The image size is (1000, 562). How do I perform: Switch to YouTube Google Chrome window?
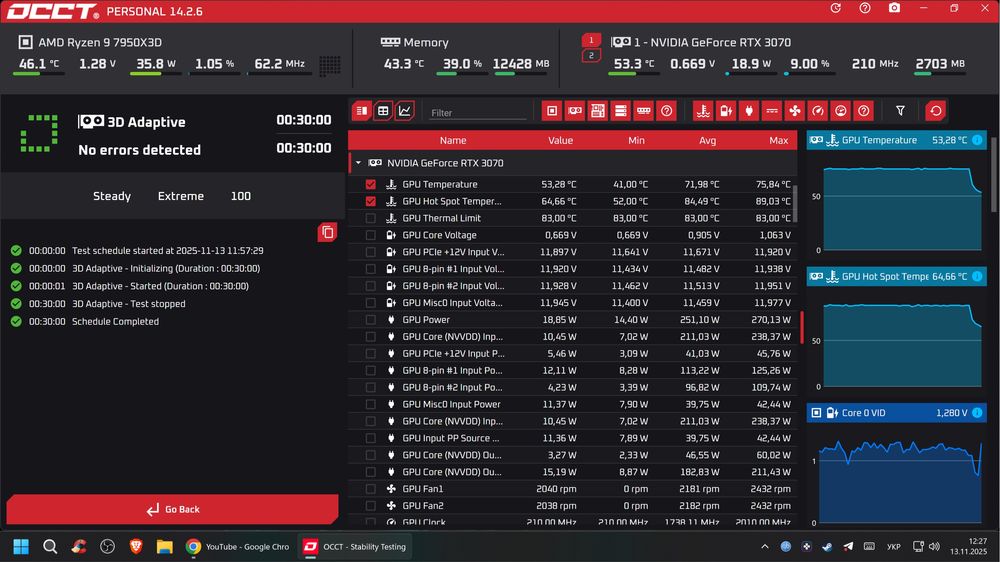(237, 547)
